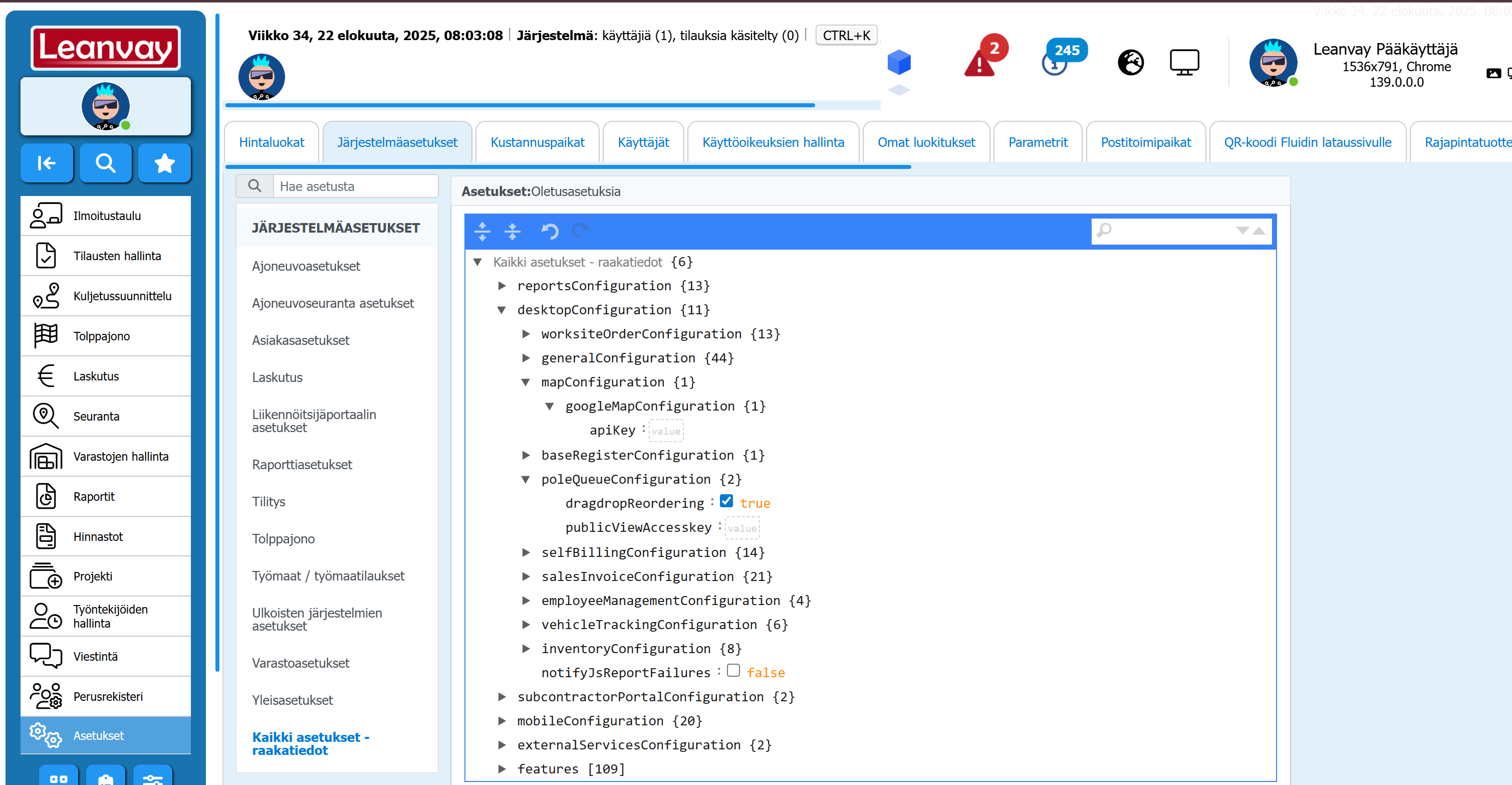Image resolution: width=1512 pixels, height=785 pixels.
Task: Click the sidebar collapse arrow button
Action: pos(47,162)
